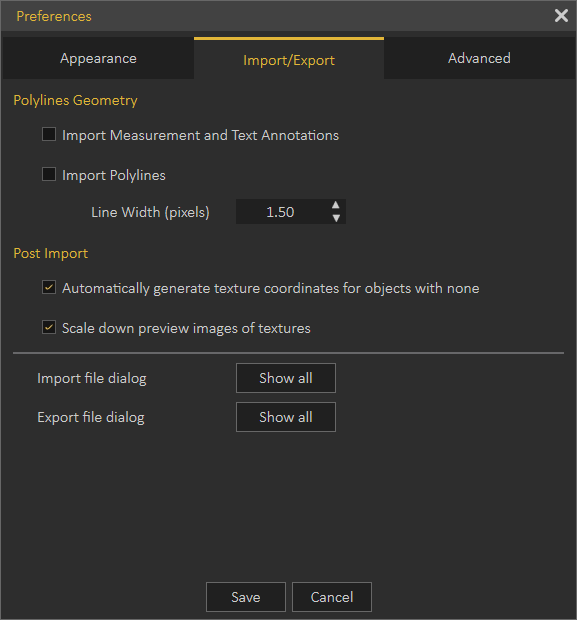Click the Preferences title bar text
Viewport: 577px width, 620px height.
(54, 16)
